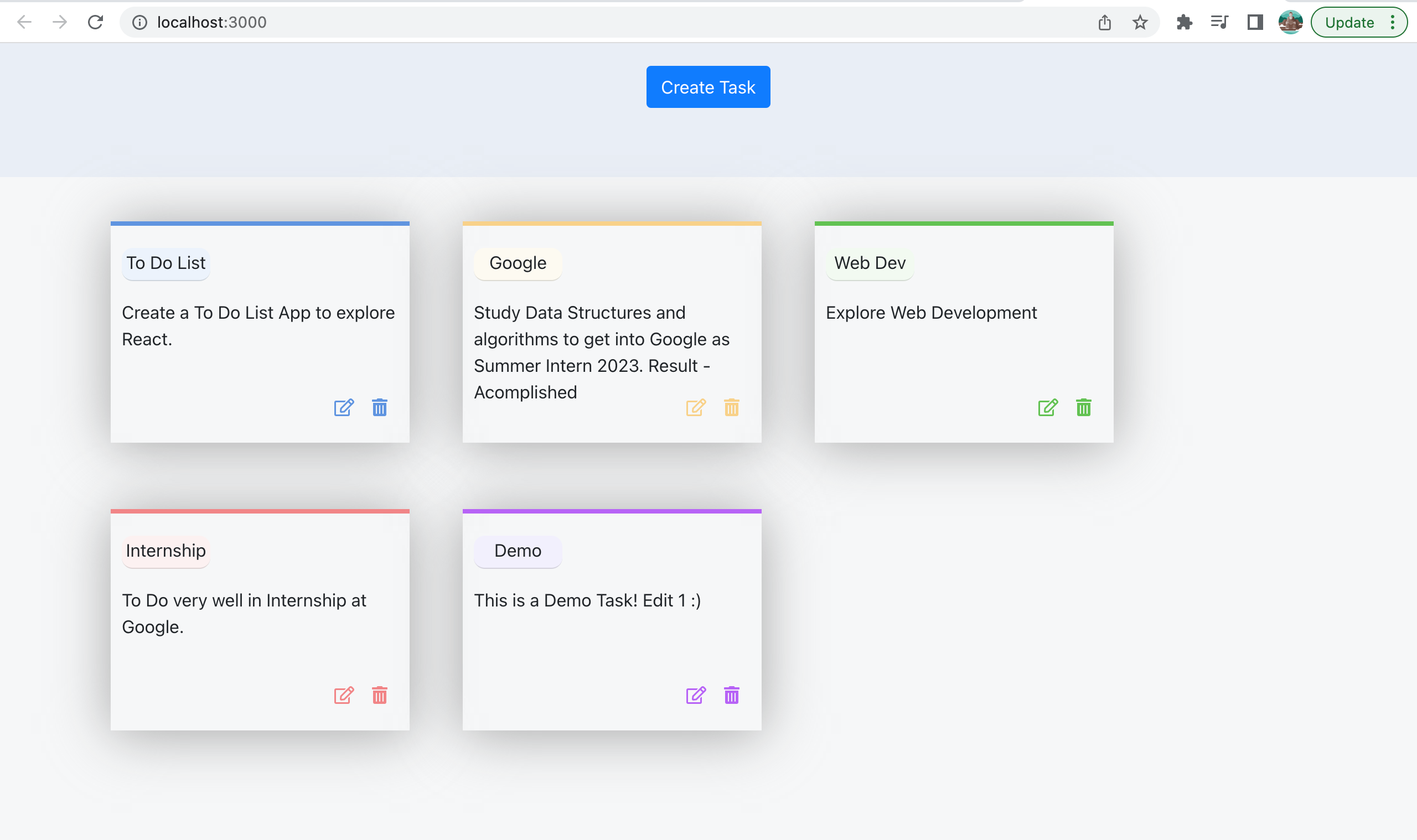Screen dimensions: 1417x840
Task: Edit the Demo task
Action: point(696,696)
